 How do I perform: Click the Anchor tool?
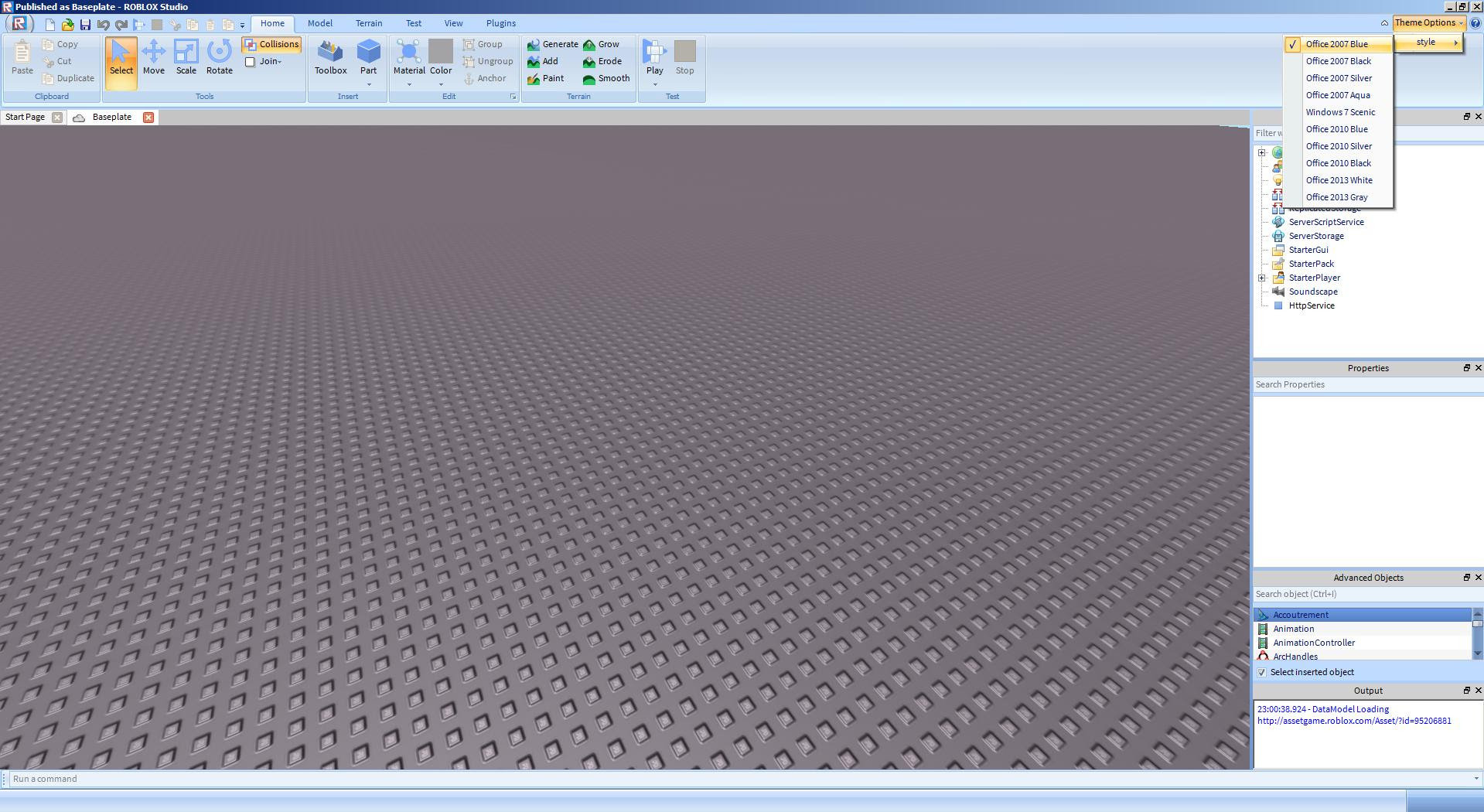pyautogui.click(x=485, y=79)
